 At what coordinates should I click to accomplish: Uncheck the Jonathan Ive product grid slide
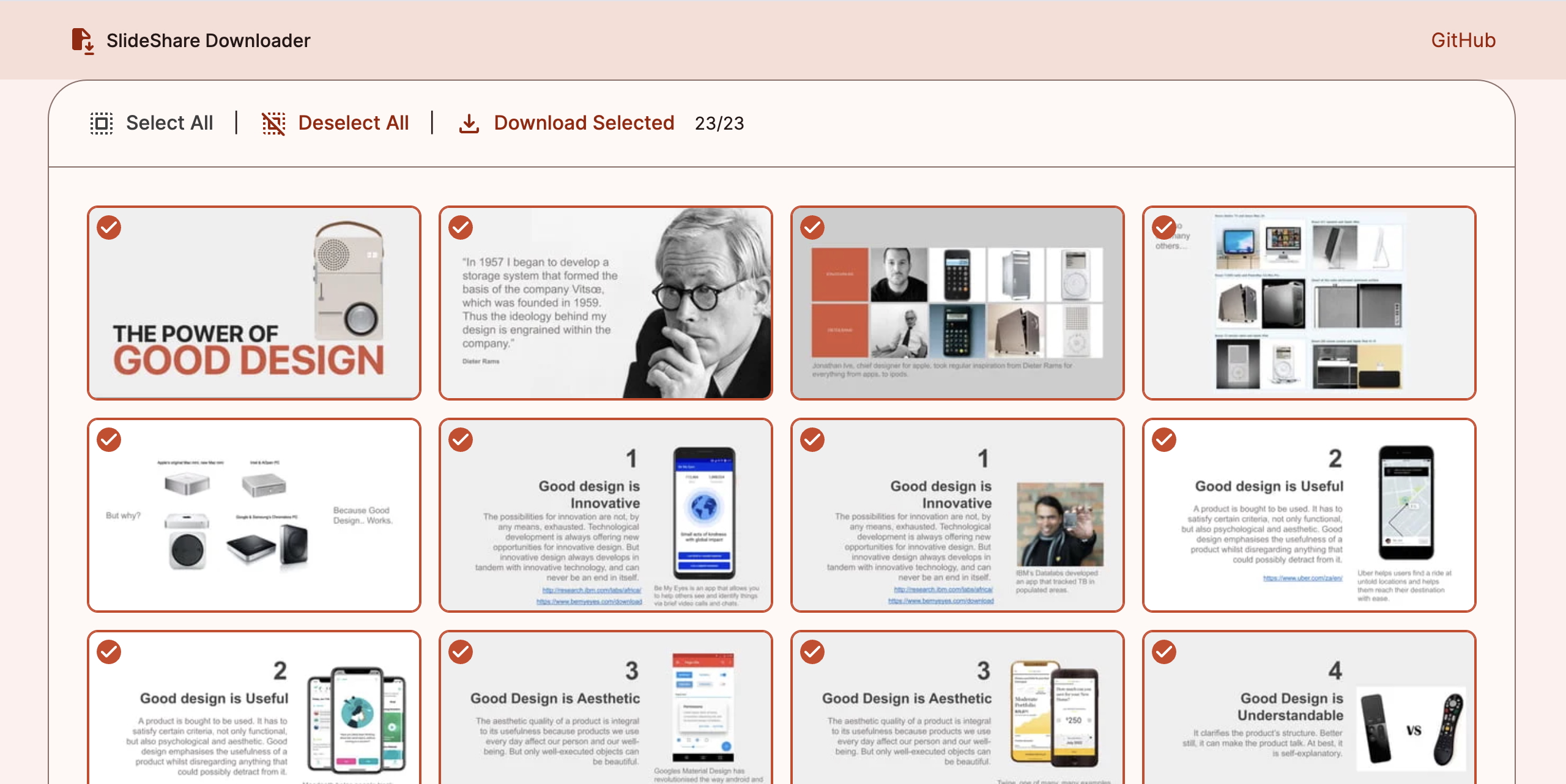(x=812, y=227)
